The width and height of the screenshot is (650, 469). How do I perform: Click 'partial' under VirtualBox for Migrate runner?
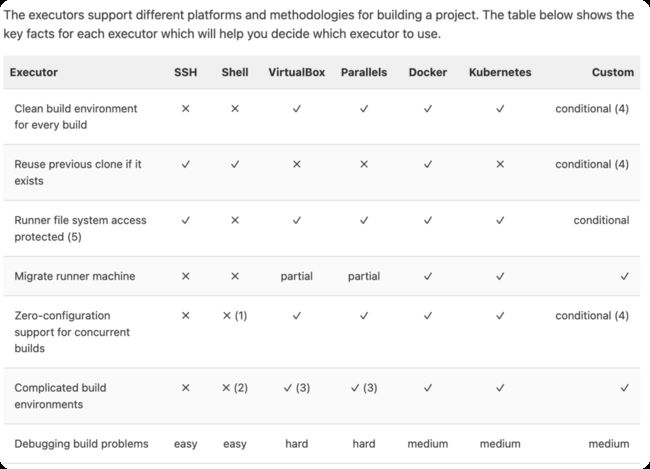[x=296, y=276]
